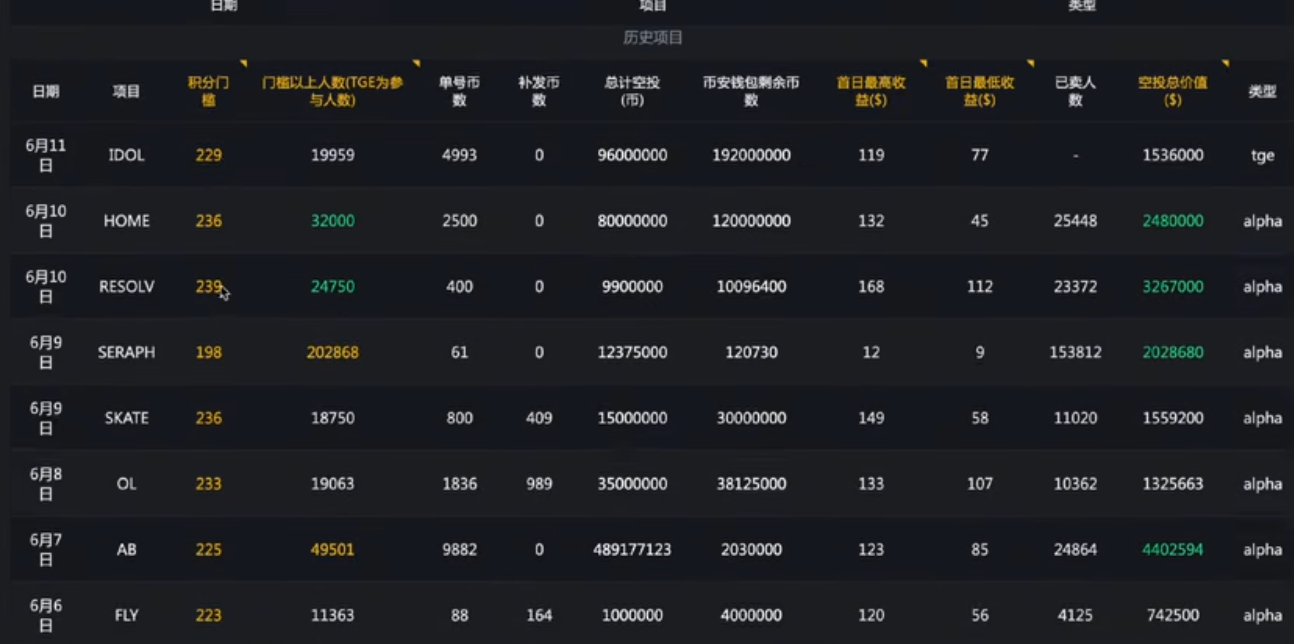1294x644 pixels.
Task: Click the tge type cell for IDOL
Action: 1262,155
